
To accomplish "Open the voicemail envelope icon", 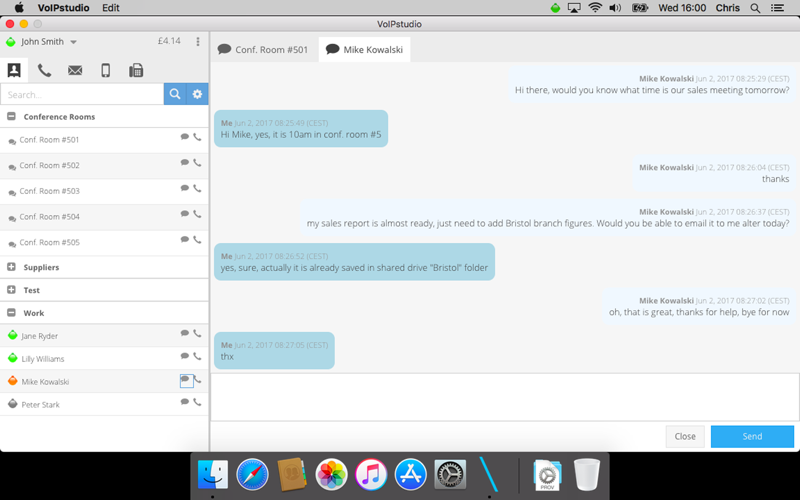I will [x=75, y=70].
